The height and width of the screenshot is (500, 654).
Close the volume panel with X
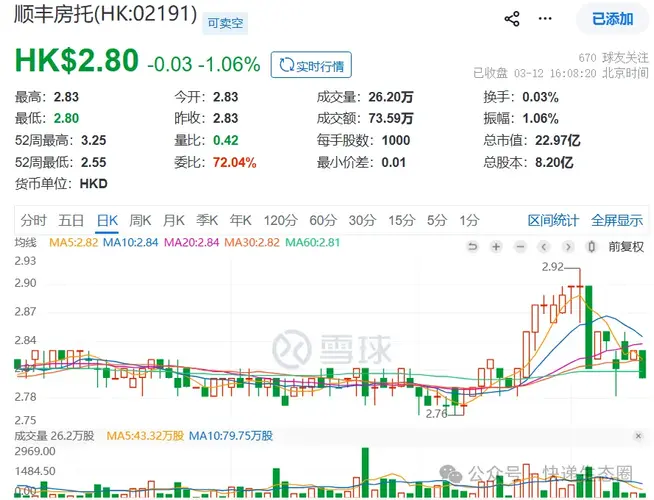638,436
